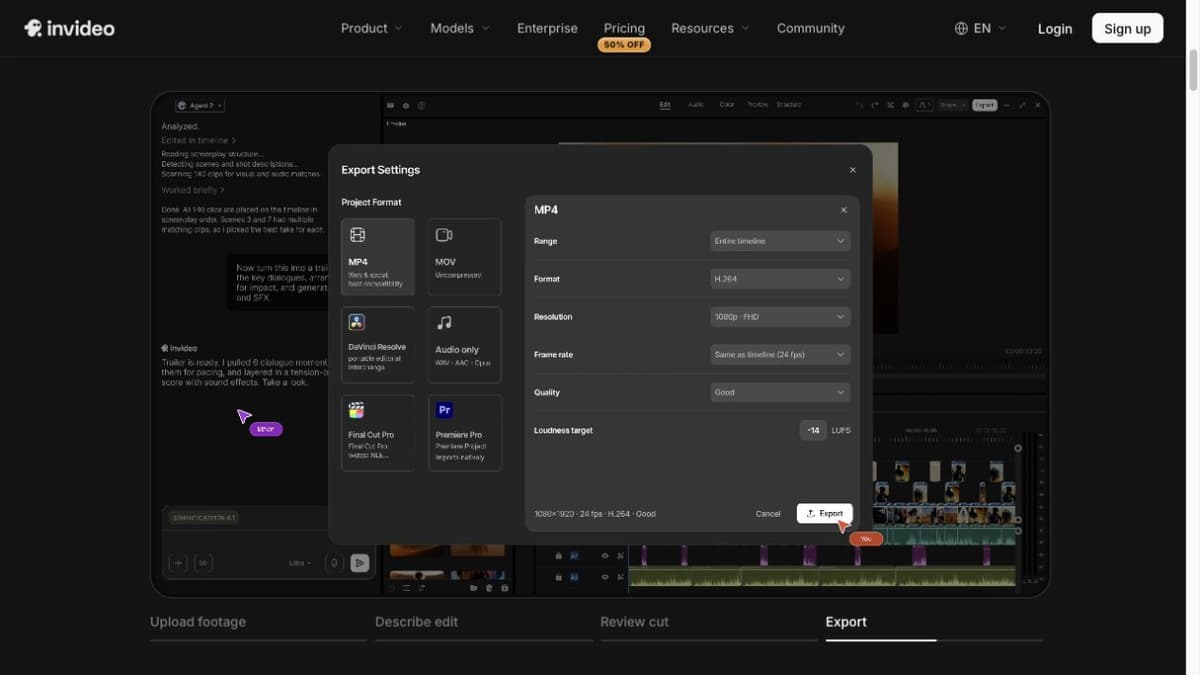Screen dimensions: 1200x675
Task: Select the Final Cut Pro format card
Action: coord(378,433)
